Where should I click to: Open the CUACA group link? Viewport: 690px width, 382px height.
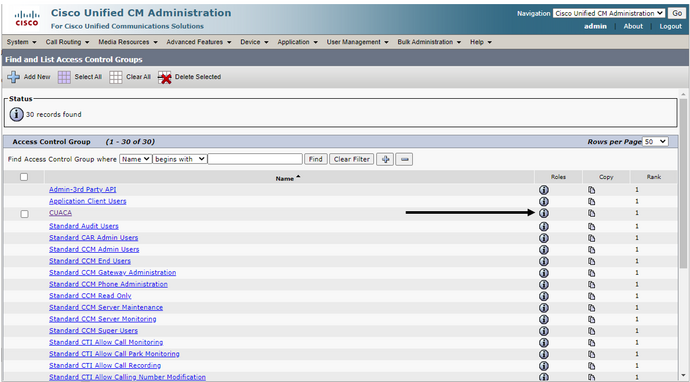point(60,213)
